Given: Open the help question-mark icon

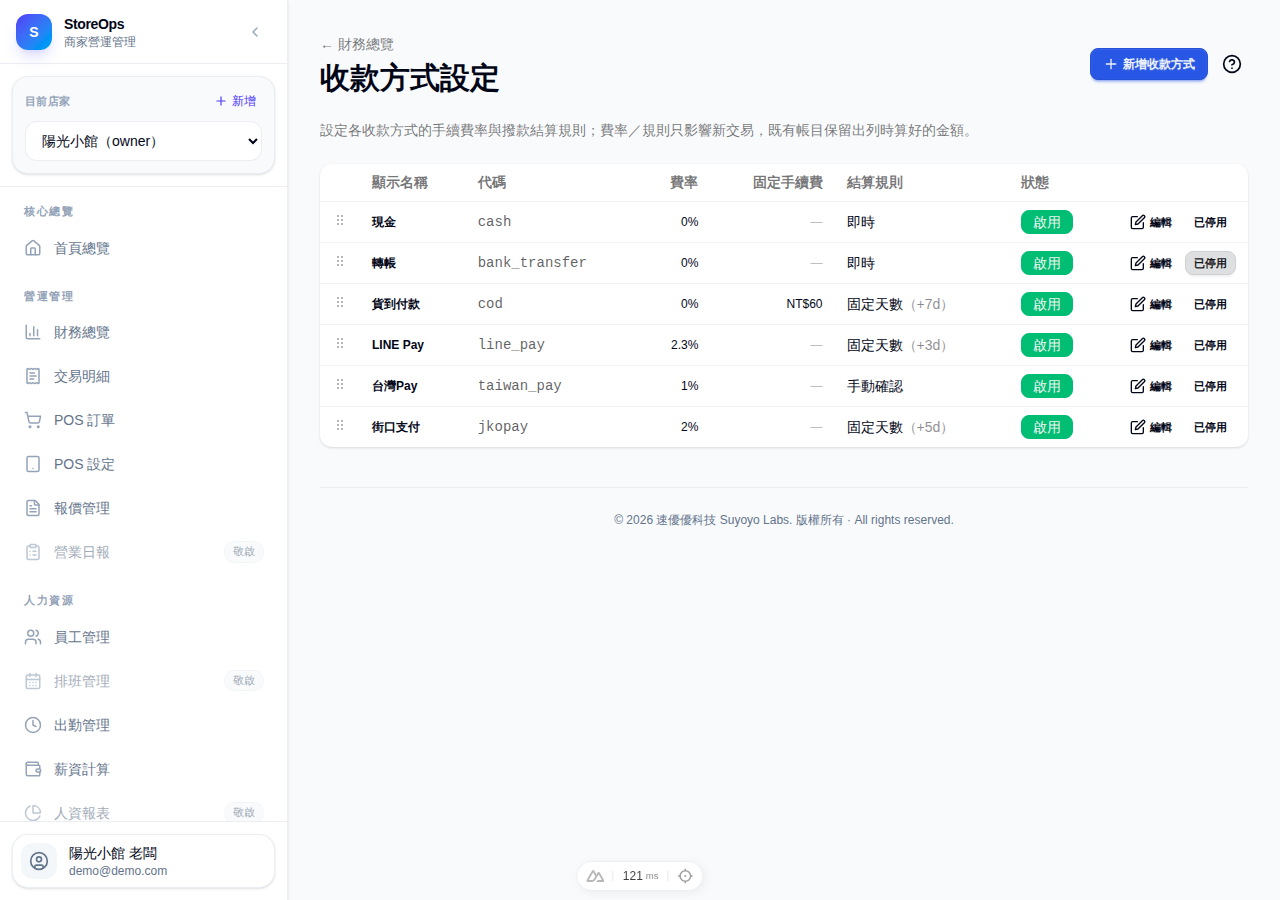Looking at the screenshot, I should pyautogui.click(x=1232, y=64).
